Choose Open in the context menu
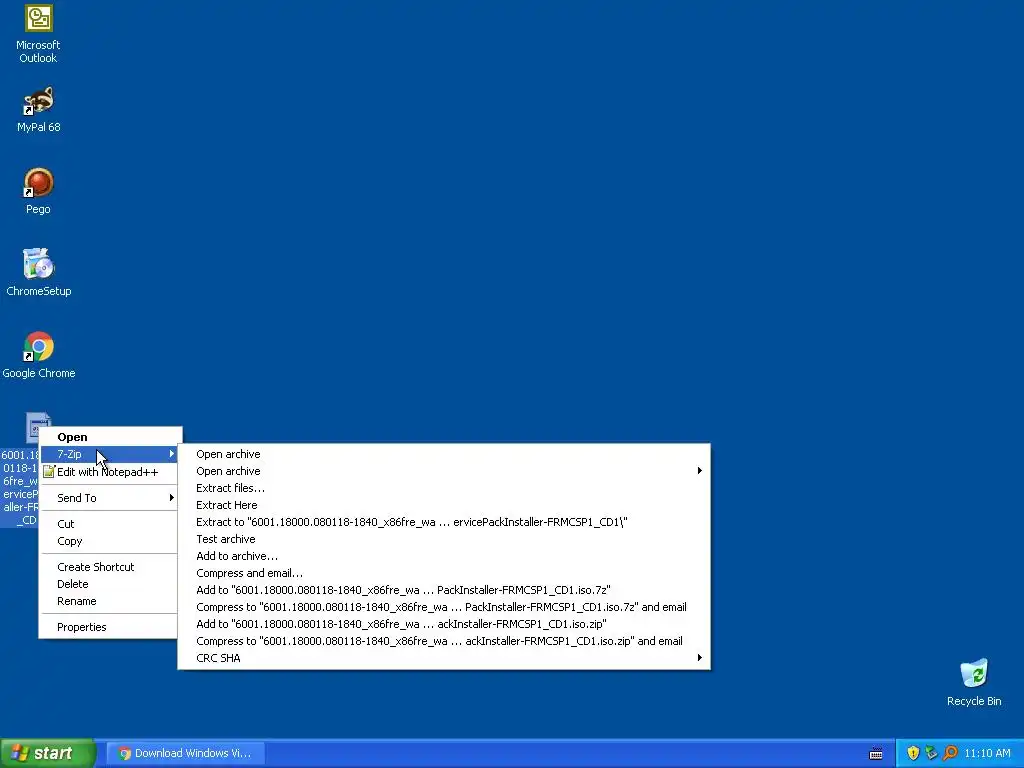1024x768 pixels. (109, 437)
